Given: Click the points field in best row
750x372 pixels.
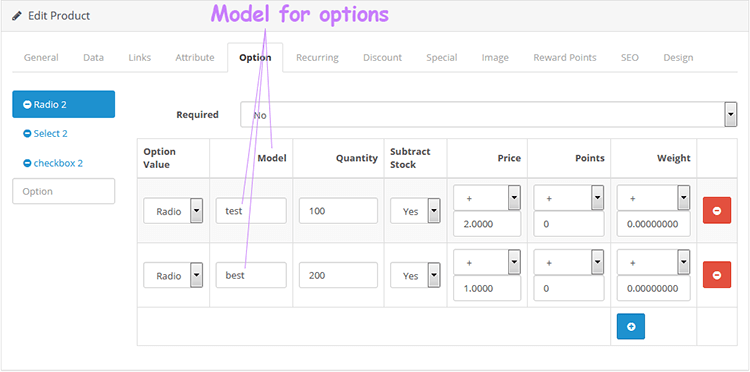Looking at the screenshot, I should click(x=569, y=288).
